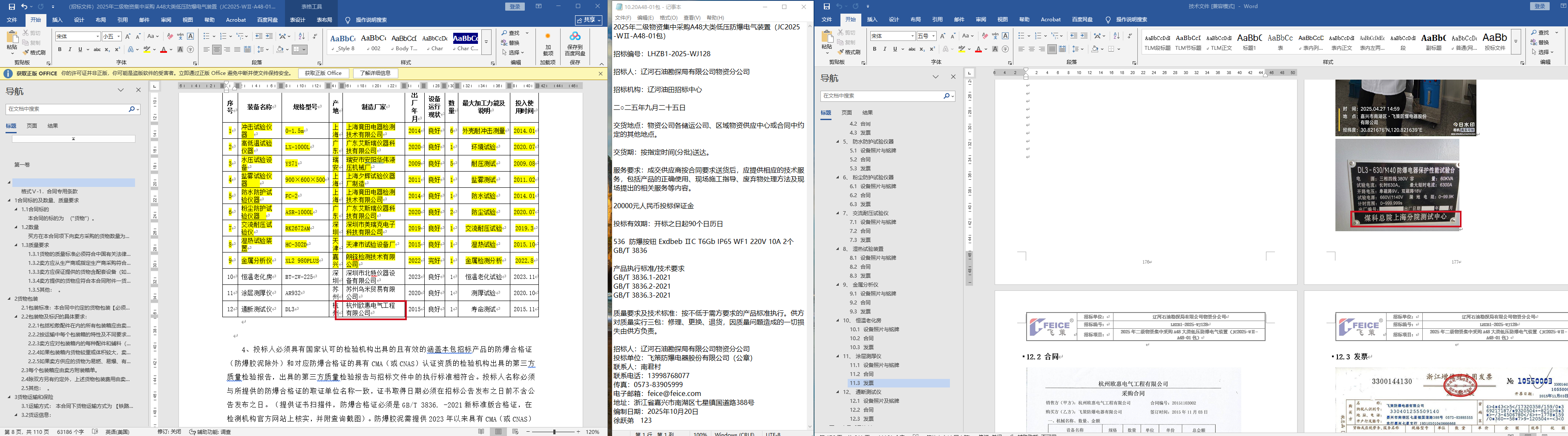Click the navigation search field in 招标文件 window
Image resolution: width=1568 pixels, height=436 pixels.
67,109
